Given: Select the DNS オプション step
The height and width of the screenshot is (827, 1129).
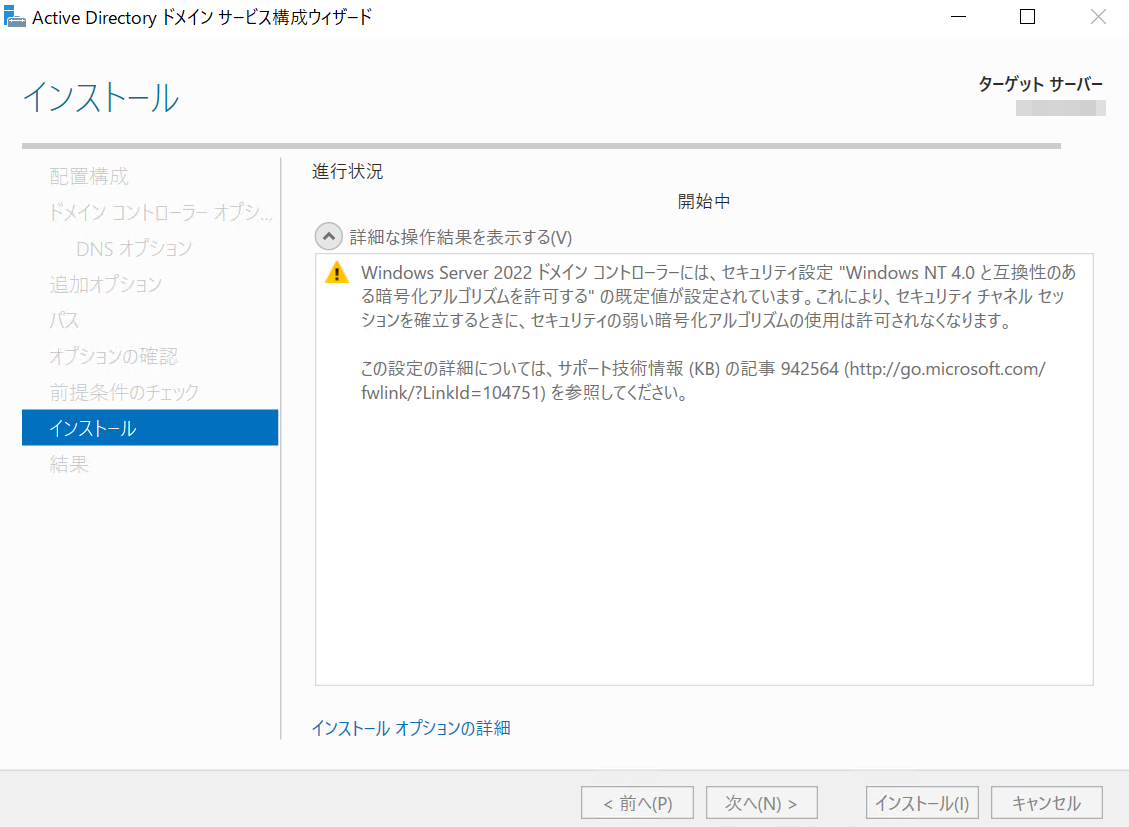Looking at the screenshot, I should [x=135, y=248].
